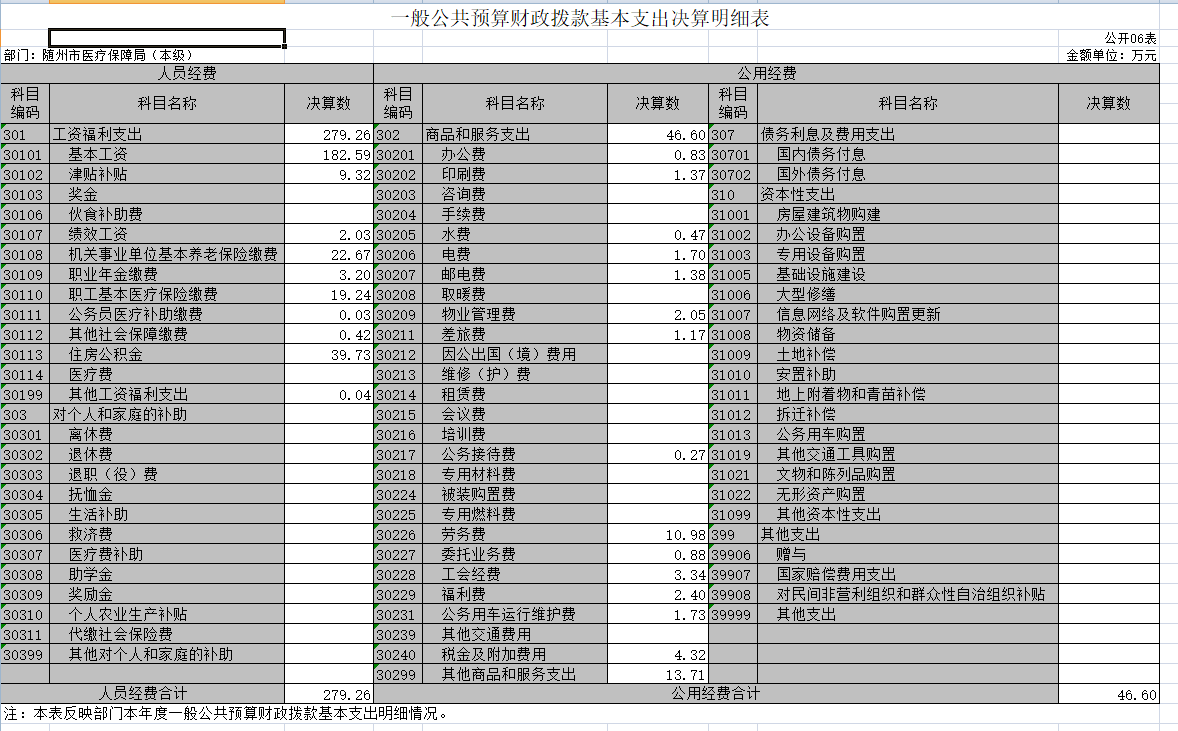Viewport: 1178px width, 731px height.
Task: Click code cell 39999 for 其他支出
Action: 733,615
